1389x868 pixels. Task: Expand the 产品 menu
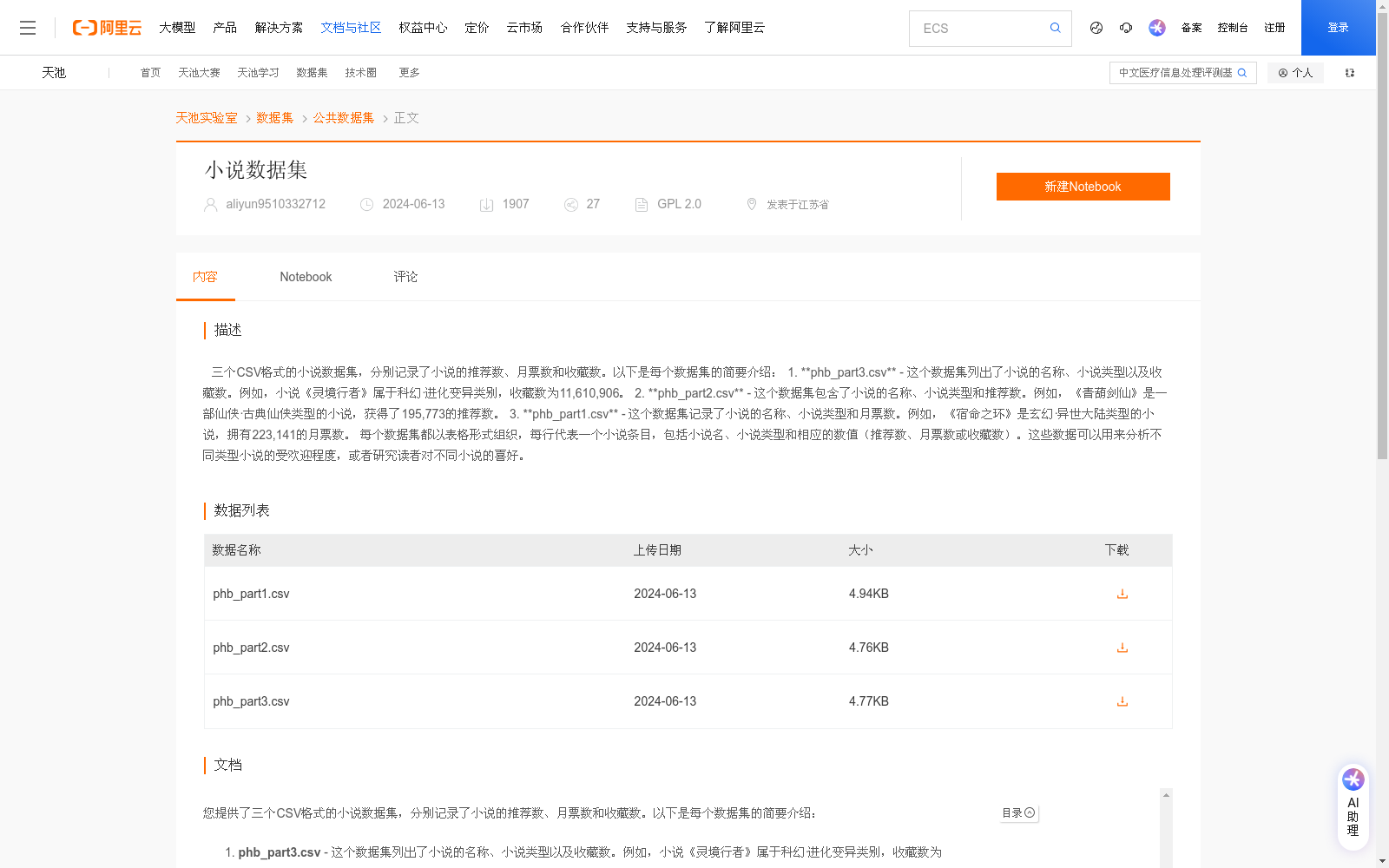(225, 27)
